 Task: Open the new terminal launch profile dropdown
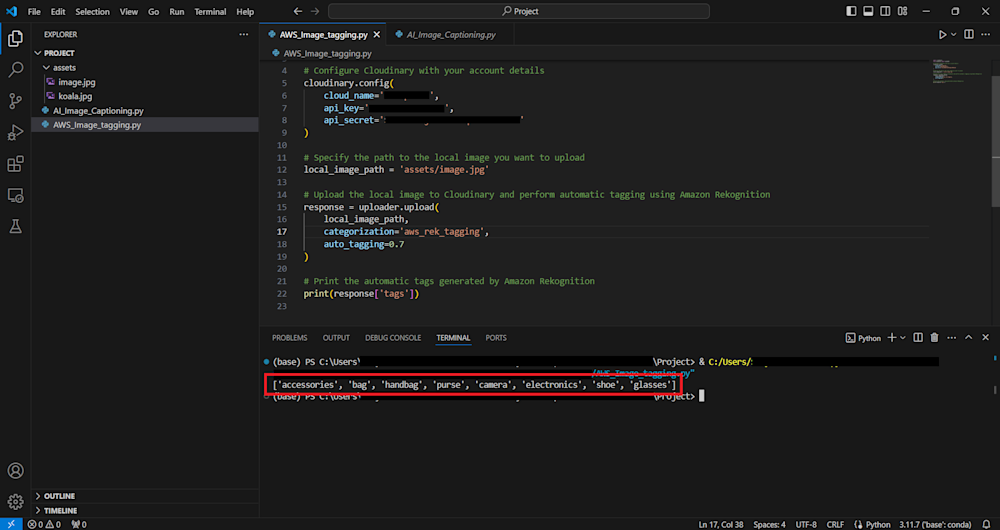903,338
